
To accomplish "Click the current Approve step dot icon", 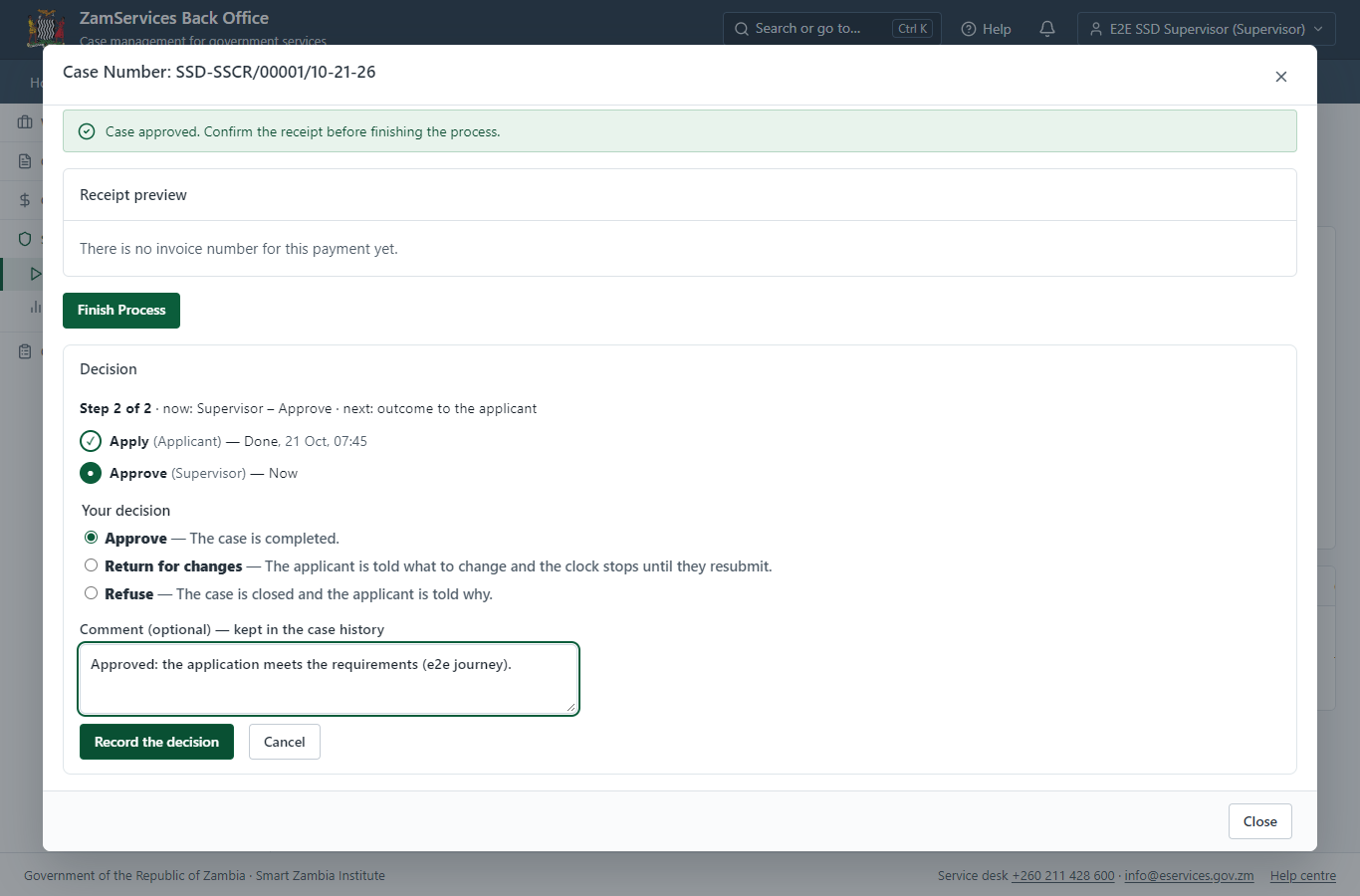I will (91, 473).
